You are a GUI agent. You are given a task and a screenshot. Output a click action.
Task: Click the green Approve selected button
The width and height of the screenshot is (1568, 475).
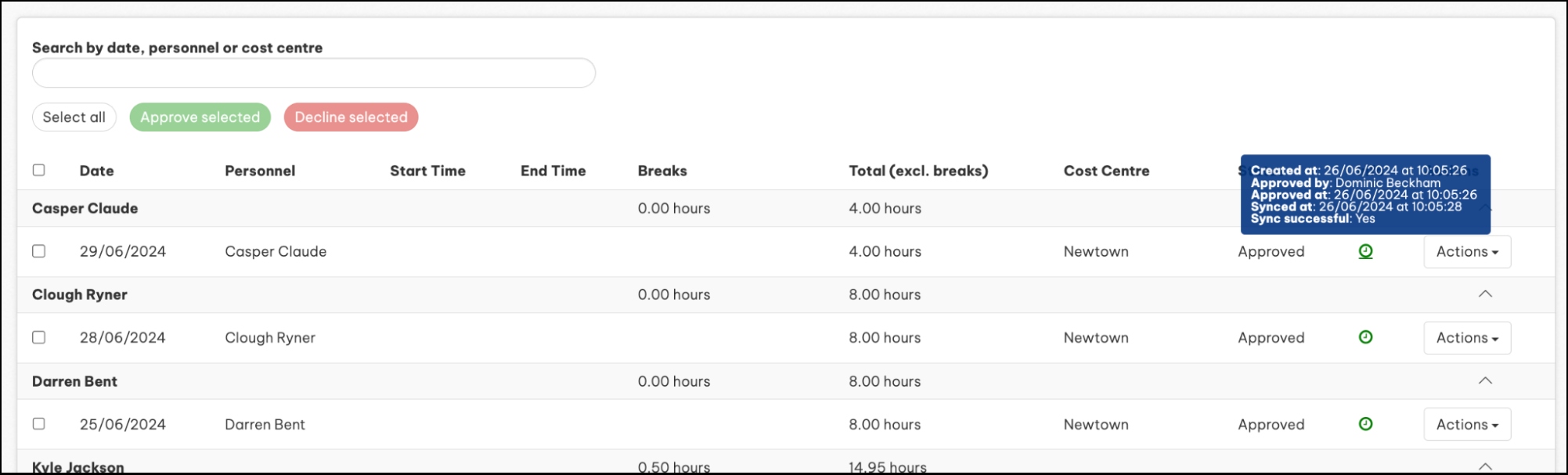pos(200,117)
